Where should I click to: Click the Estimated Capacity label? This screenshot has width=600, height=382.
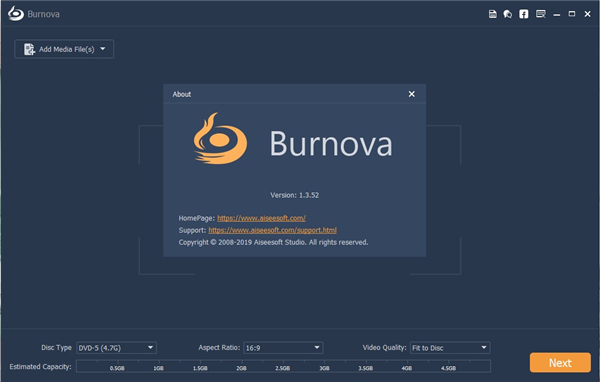pos(40,367)
